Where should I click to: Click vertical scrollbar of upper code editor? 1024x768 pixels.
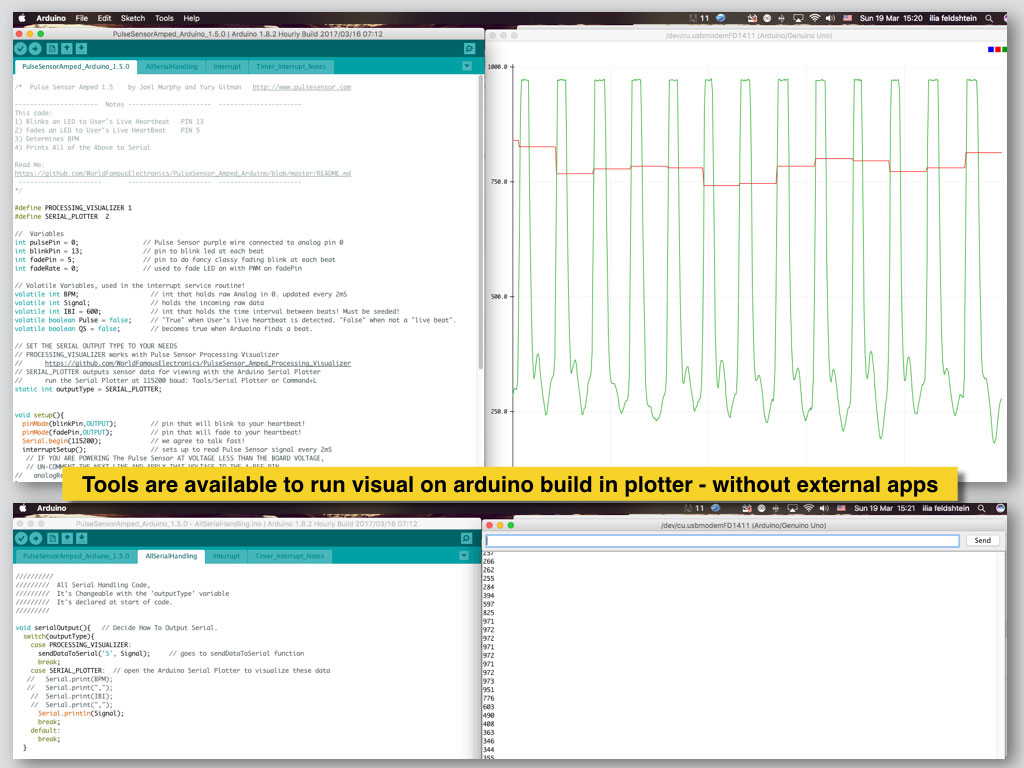click(x=481, y=222)
